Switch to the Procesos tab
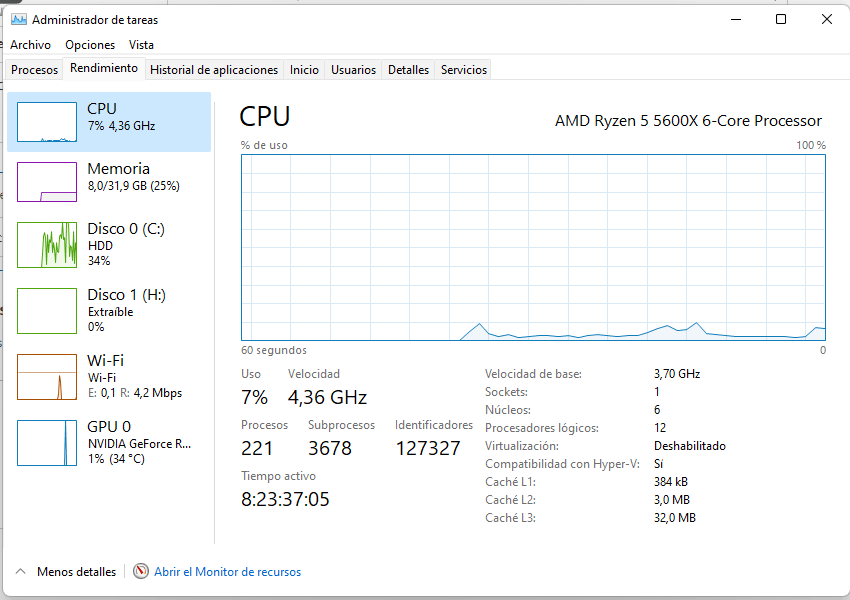Image resolution: width=850 pixels, height=600 pixels. point(34,70)
